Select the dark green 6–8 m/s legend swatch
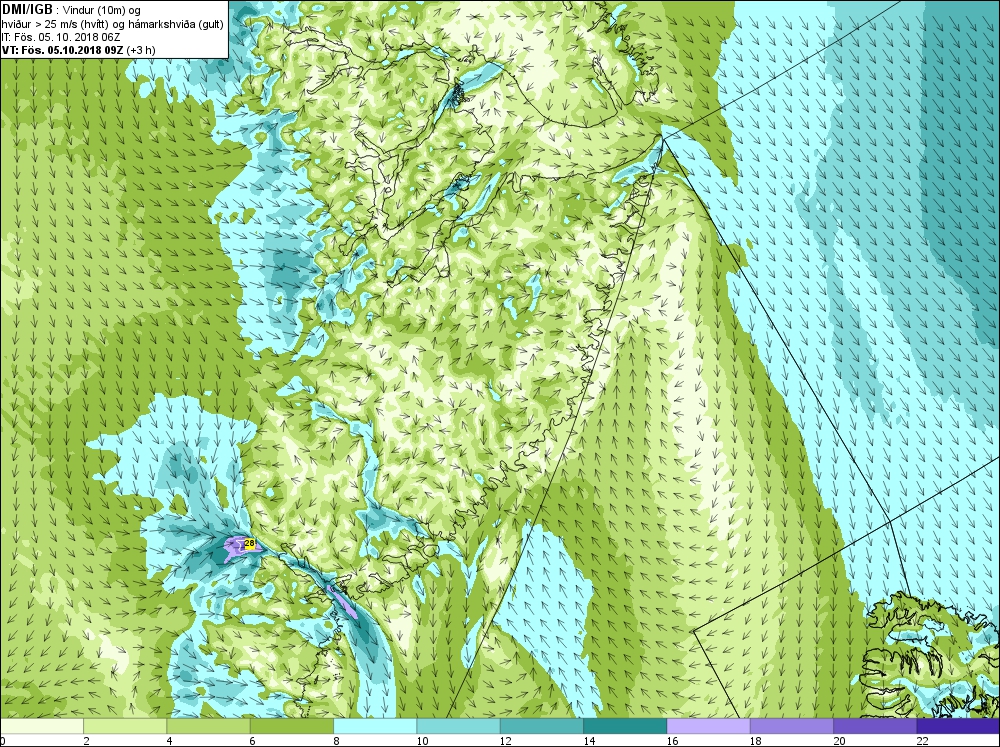1000x747 pixels. point(291,726)
